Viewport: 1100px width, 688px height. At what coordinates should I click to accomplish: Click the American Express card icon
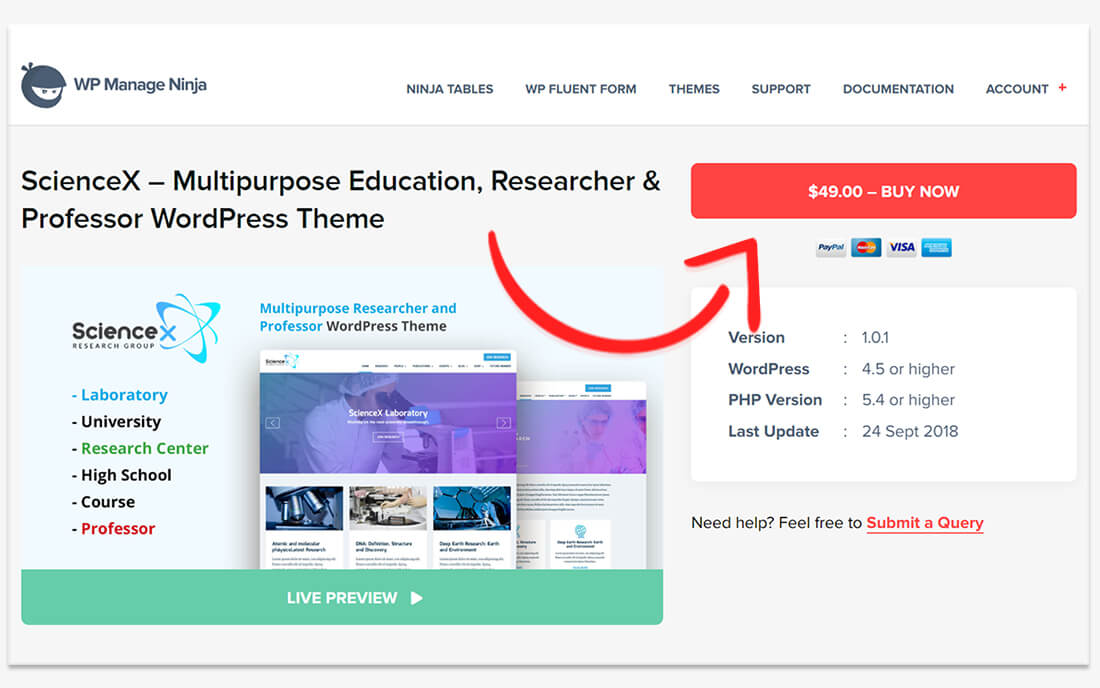point(937,247)
